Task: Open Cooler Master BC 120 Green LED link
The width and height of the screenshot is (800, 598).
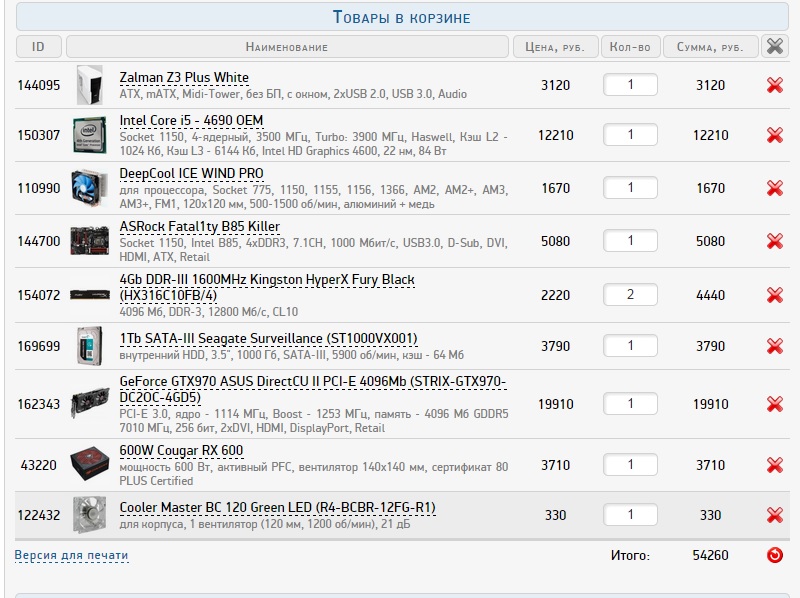Action: [x=278, y=508]
